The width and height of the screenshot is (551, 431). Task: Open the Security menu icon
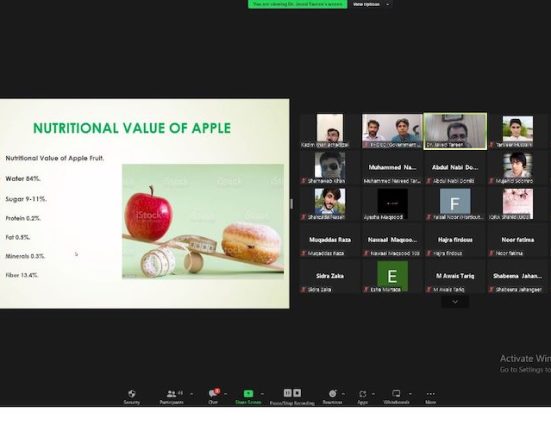pos(132,393)
